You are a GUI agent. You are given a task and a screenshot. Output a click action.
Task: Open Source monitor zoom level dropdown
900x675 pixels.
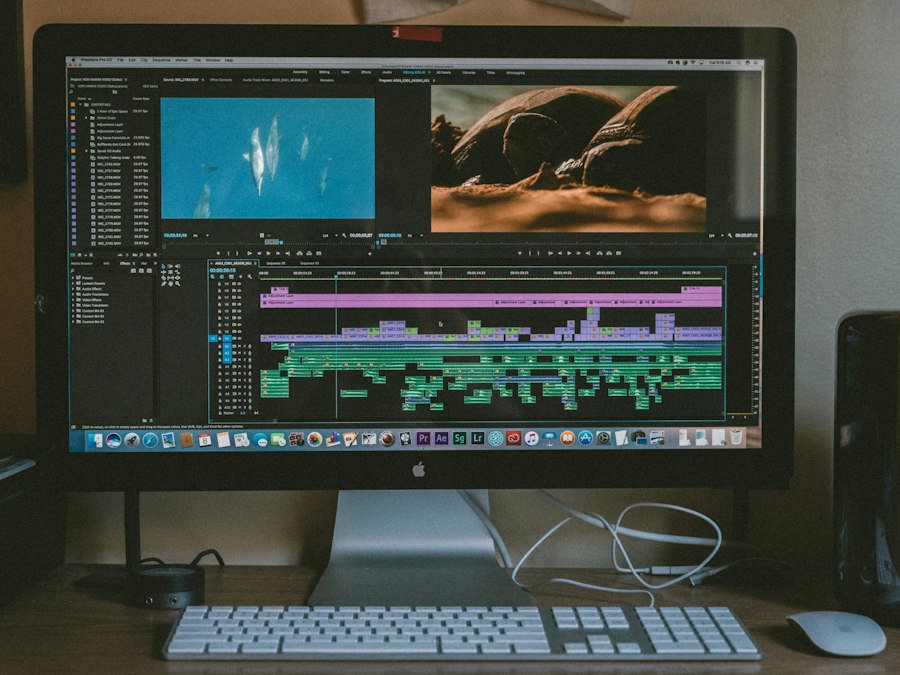pyautogui.click(x=200, y=235)
